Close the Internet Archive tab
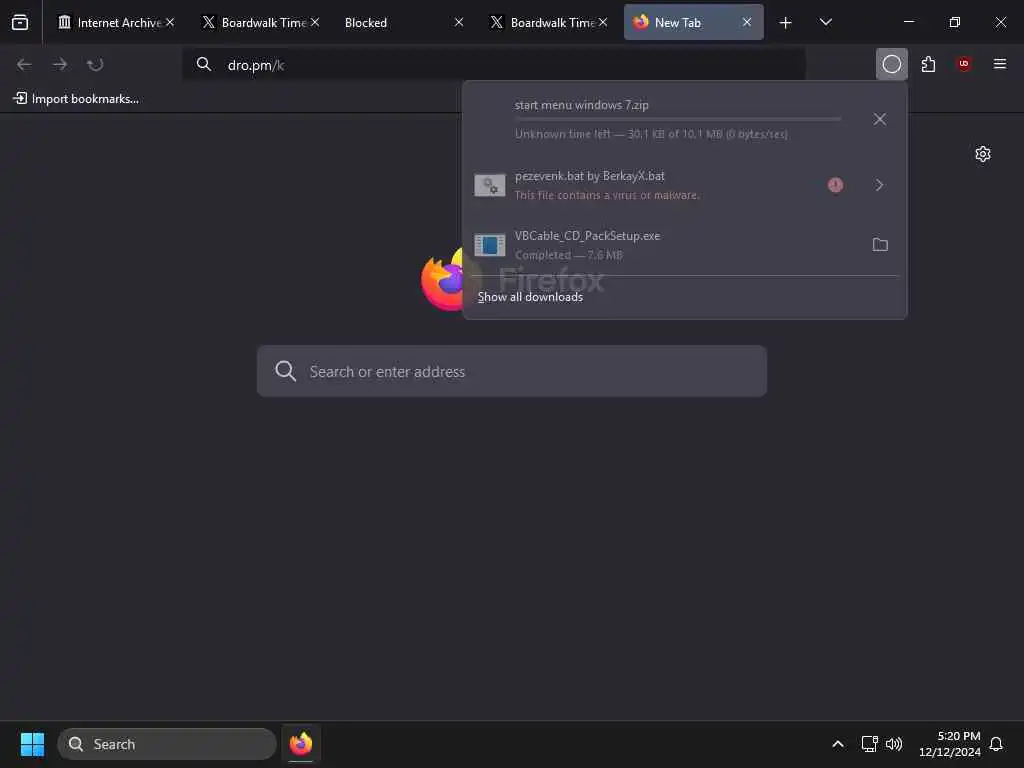The height and width of the screenshot is (768, 1024). click(x=170, y=22)
